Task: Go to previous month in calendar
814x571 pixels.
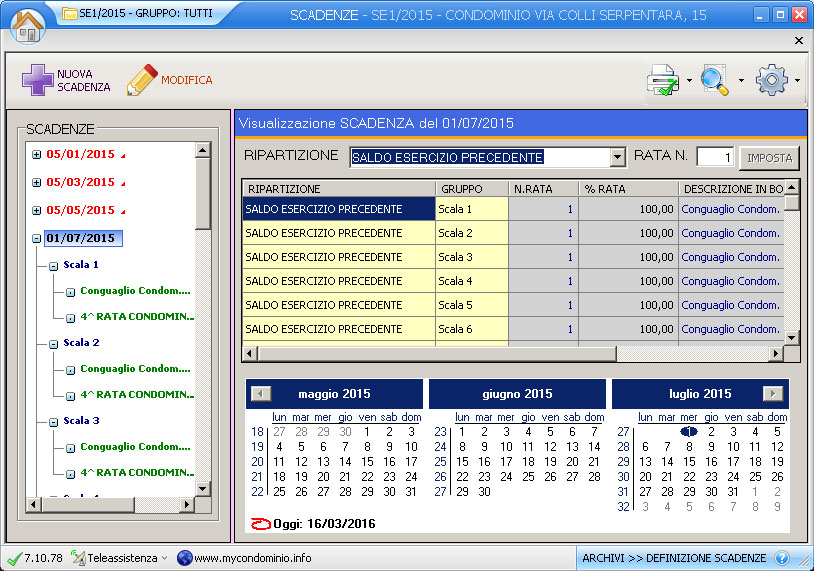Action: click(261, 394)
